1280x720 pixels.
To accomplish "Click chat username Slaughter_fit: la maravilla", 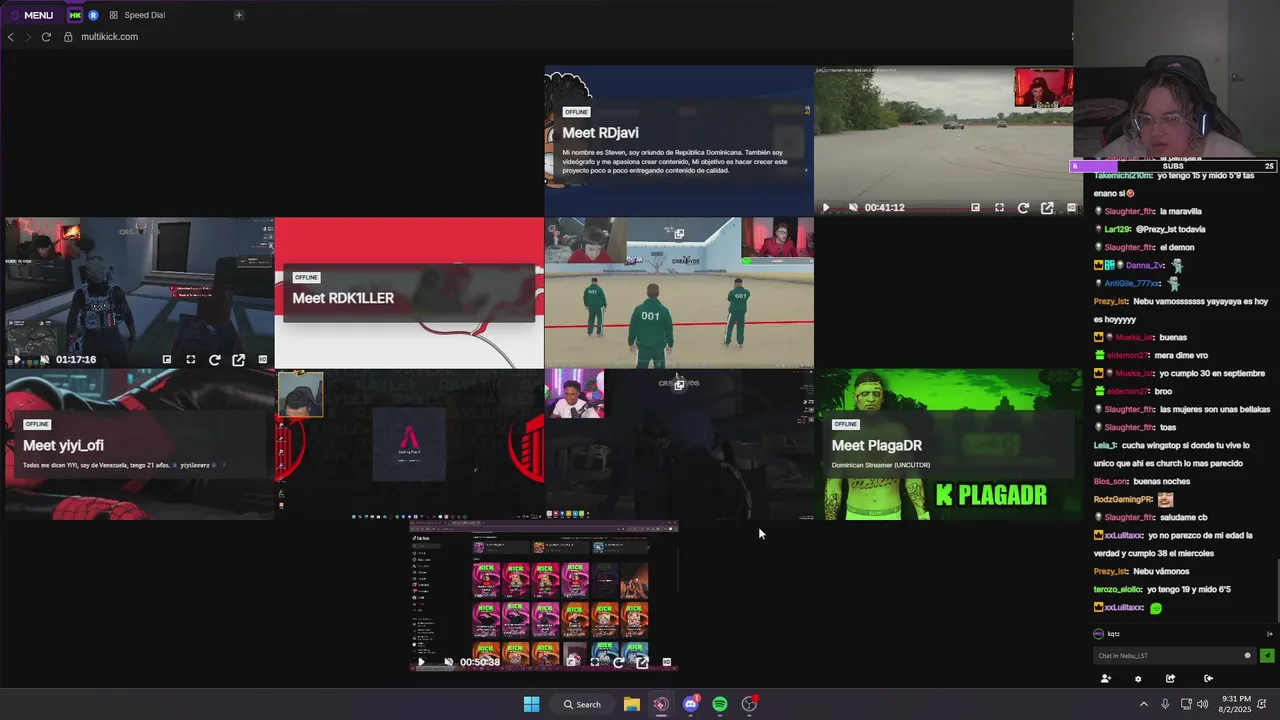I will pyautogui.click(x=1129, y=211).
